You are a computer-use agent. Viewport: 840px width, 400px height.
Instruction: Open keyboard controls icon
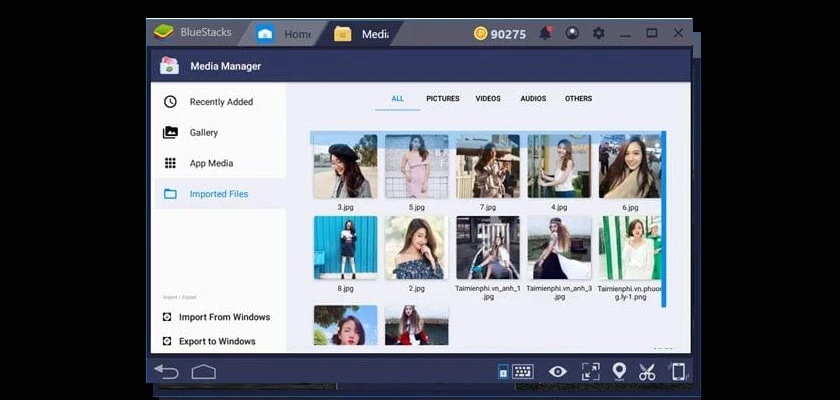(522, 371)
